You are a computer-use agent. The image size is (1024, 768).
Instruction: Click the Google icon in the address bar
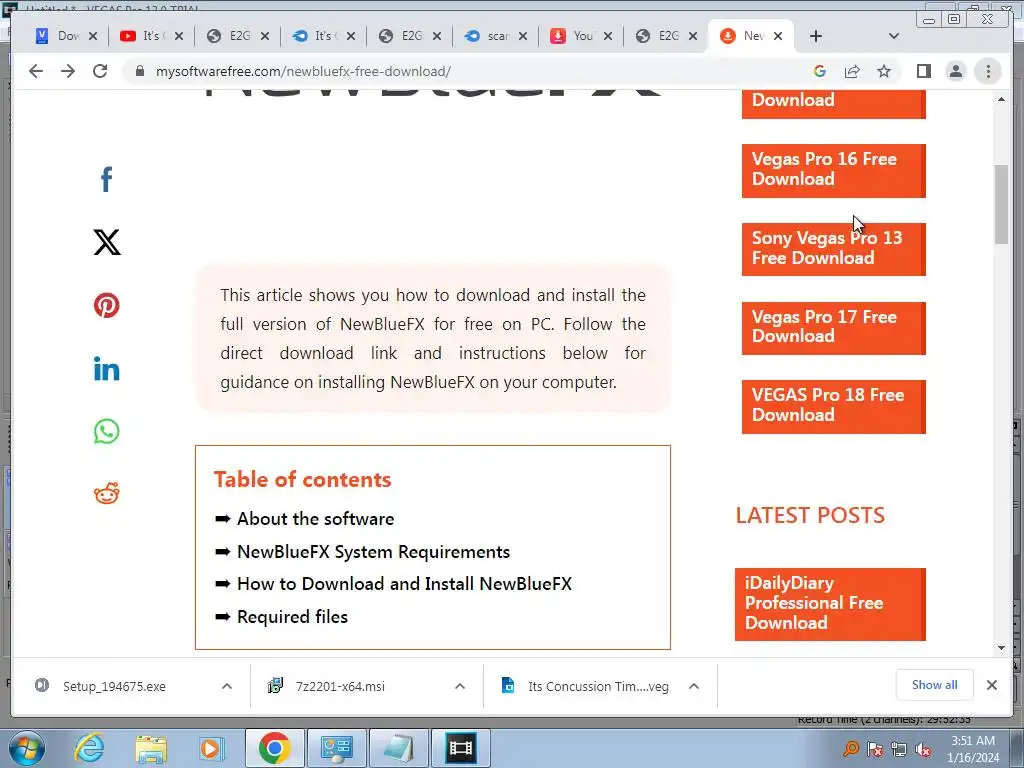point(820,71)
